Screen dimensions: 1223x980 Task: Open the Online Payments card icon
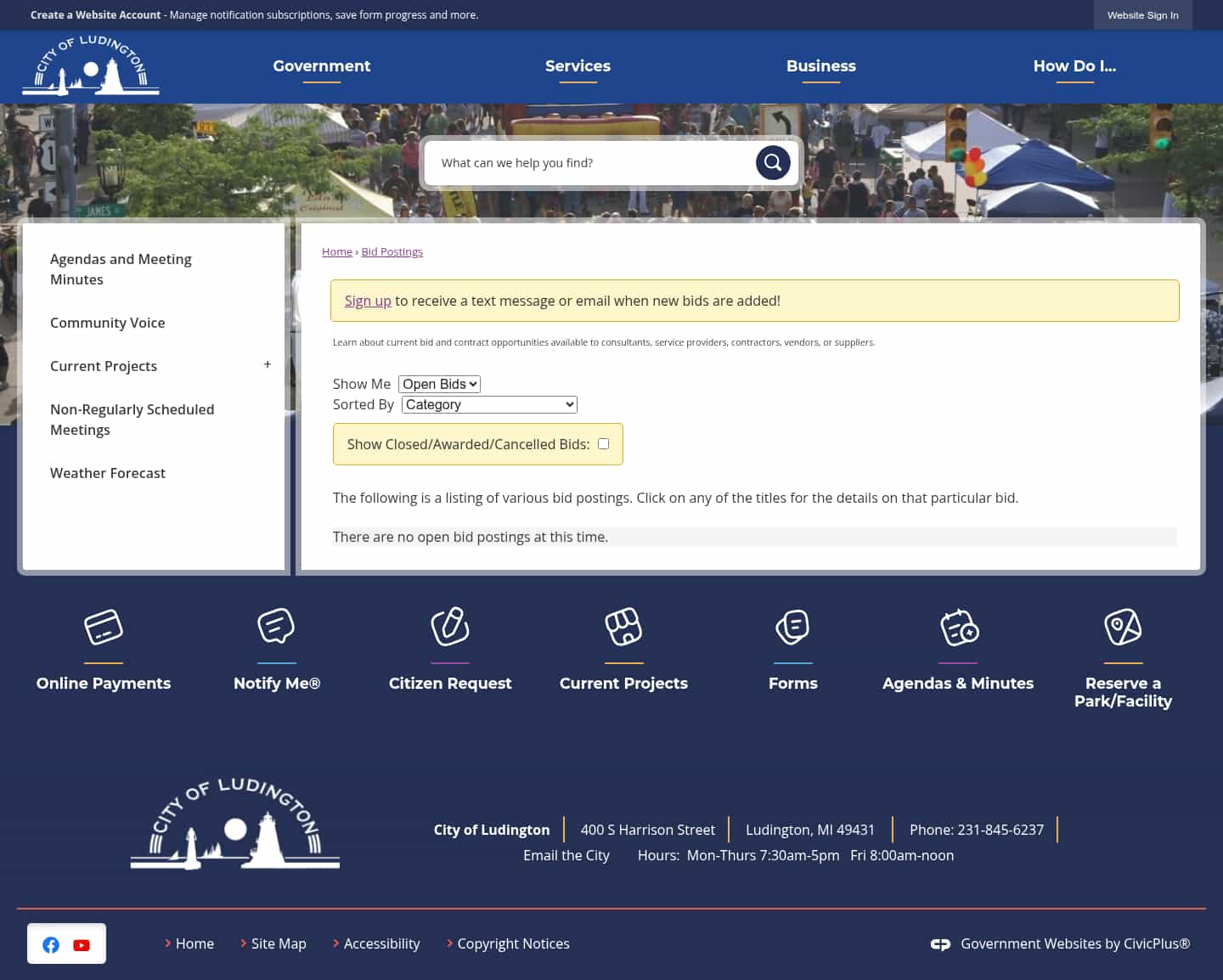pos(104,627)
